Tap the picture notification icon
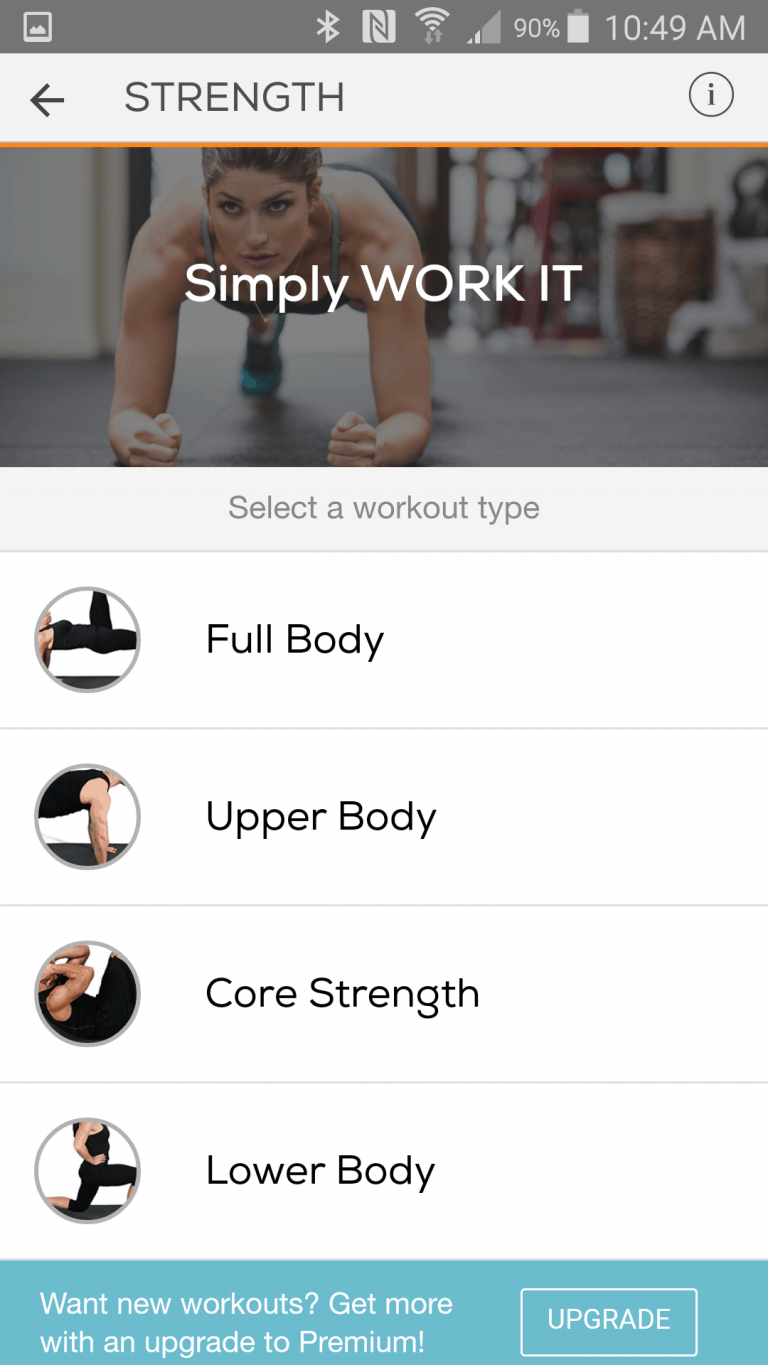Image resolution: width=768 pixels, height=1365 pixels. click(x=37, y=27)
